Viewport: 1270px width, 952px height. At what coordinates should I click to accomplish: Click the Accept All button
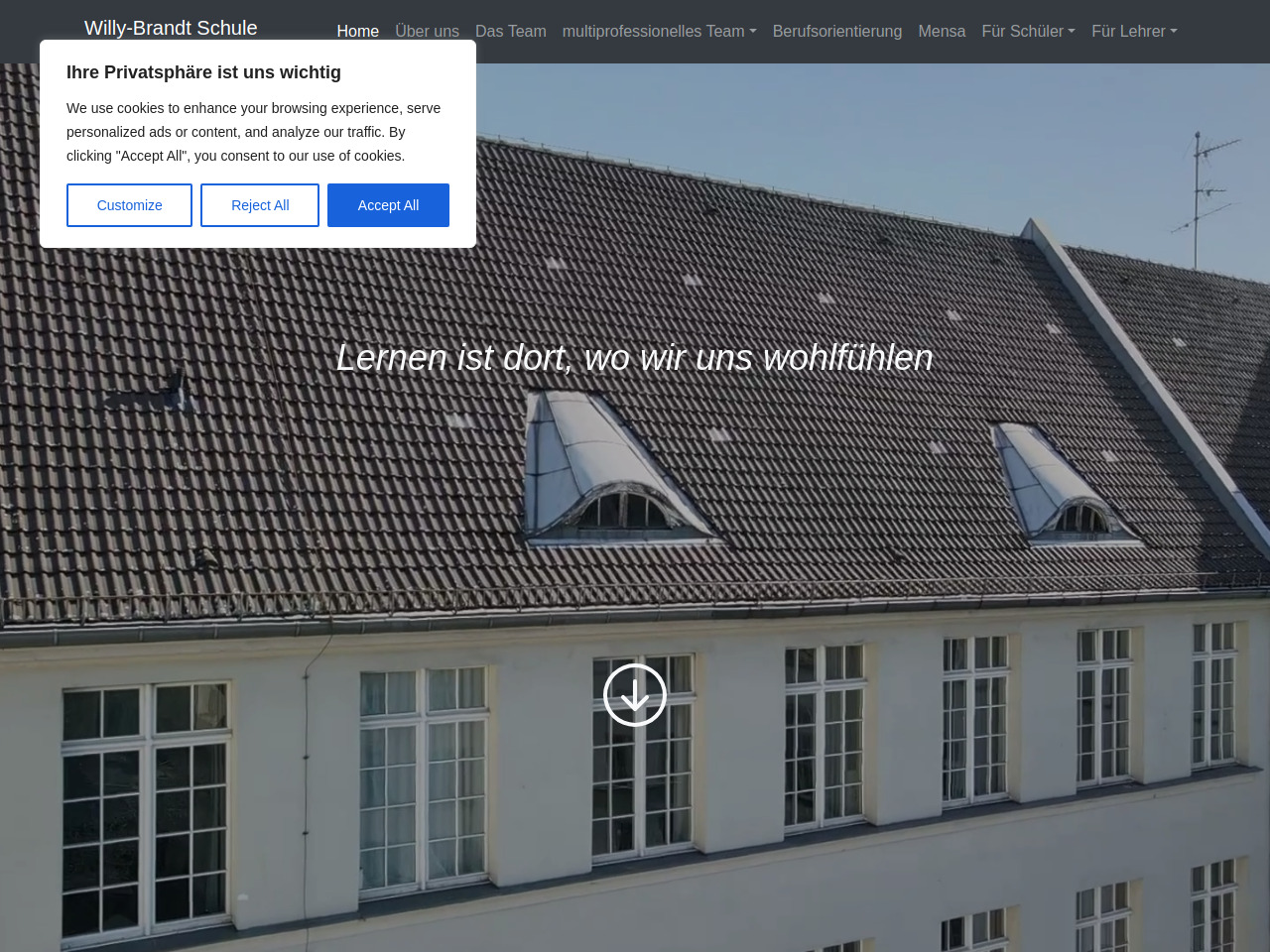[388, 205]
